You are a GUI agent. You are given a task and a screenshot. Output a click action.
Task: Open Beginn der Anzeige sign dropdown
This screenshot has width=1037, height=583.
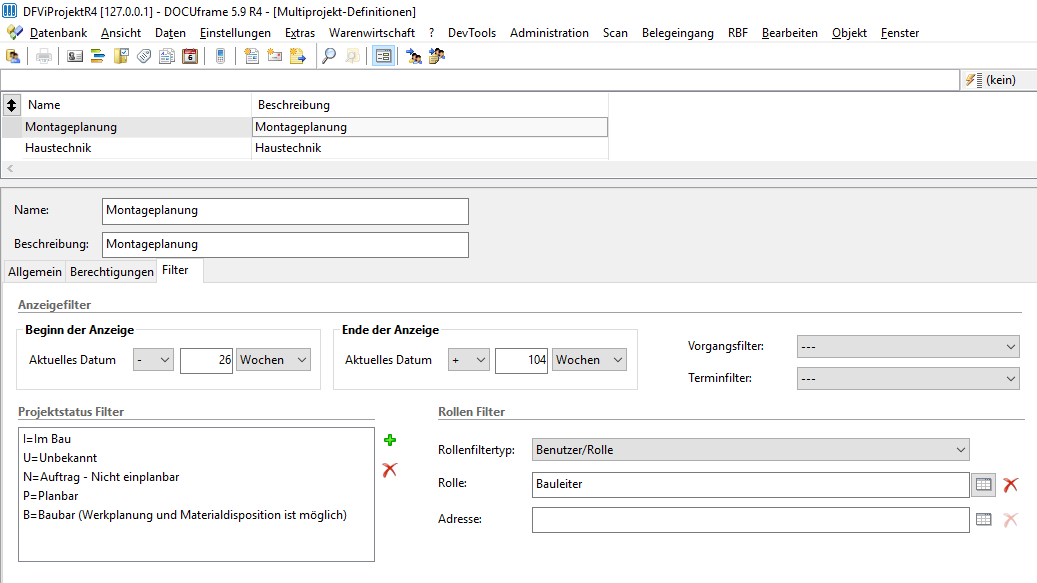click(153, 360)
